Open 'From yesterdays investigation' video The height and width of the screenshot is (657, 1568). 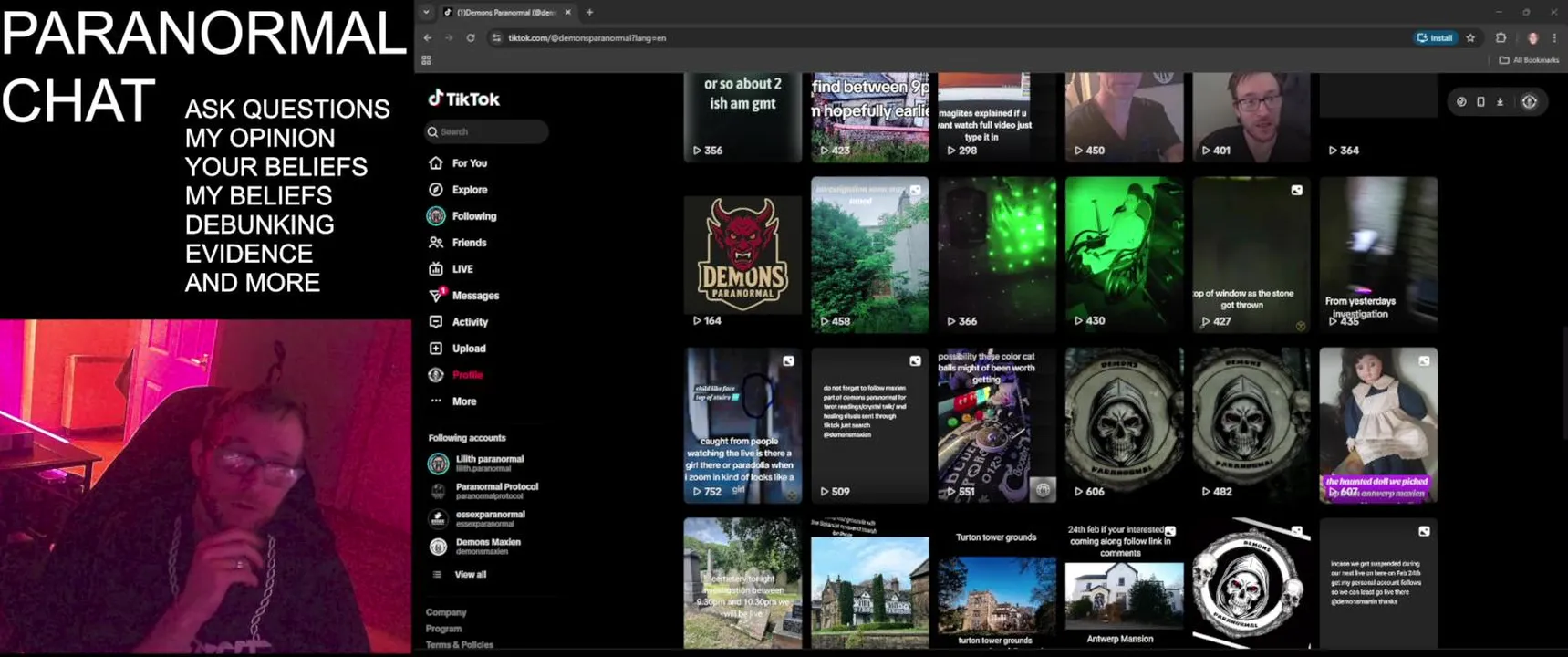click(1378, 255)
